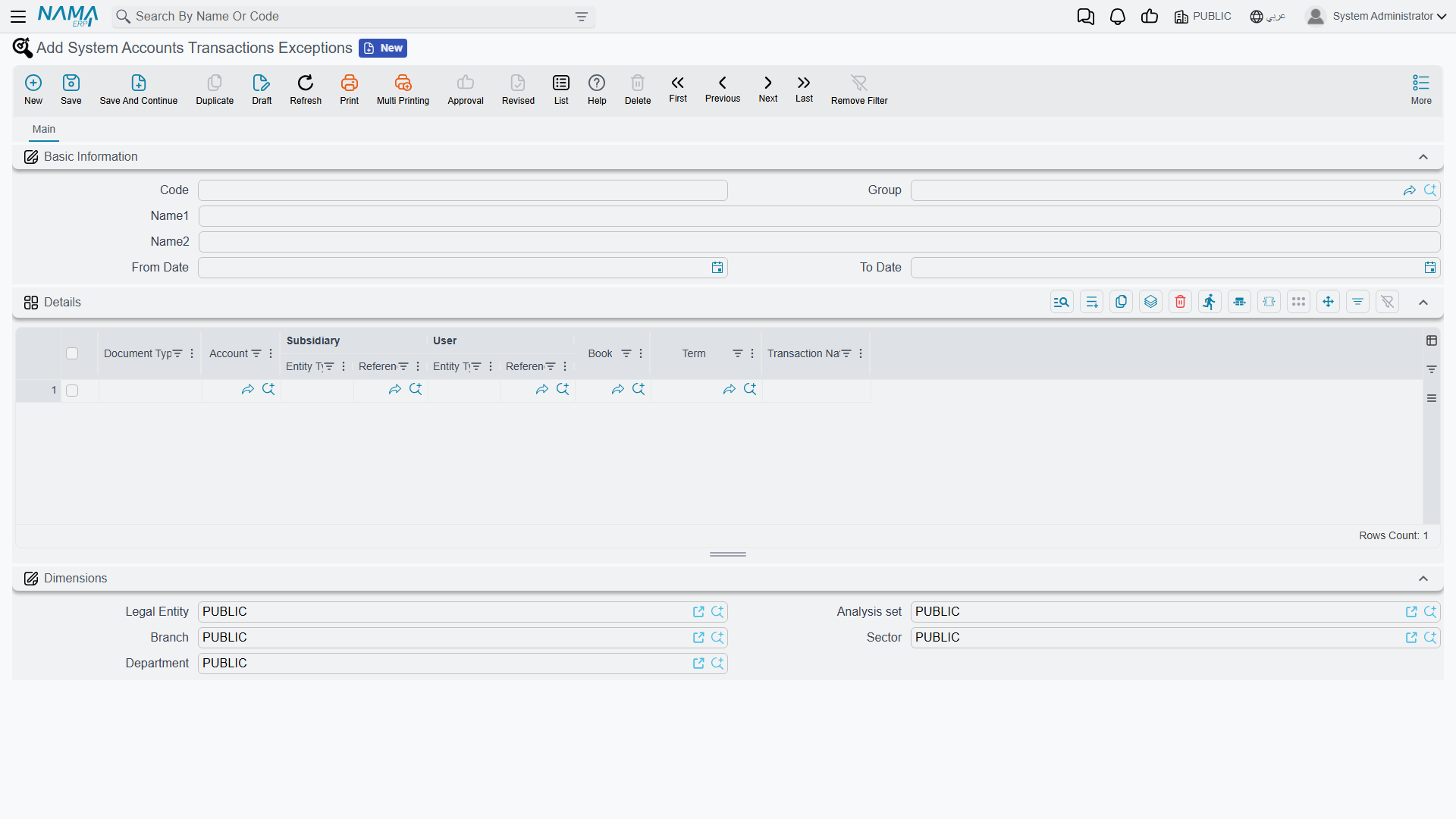Open the Transaction Na column menu
This screenshot has height=819, width=1456.
point(861,353)
